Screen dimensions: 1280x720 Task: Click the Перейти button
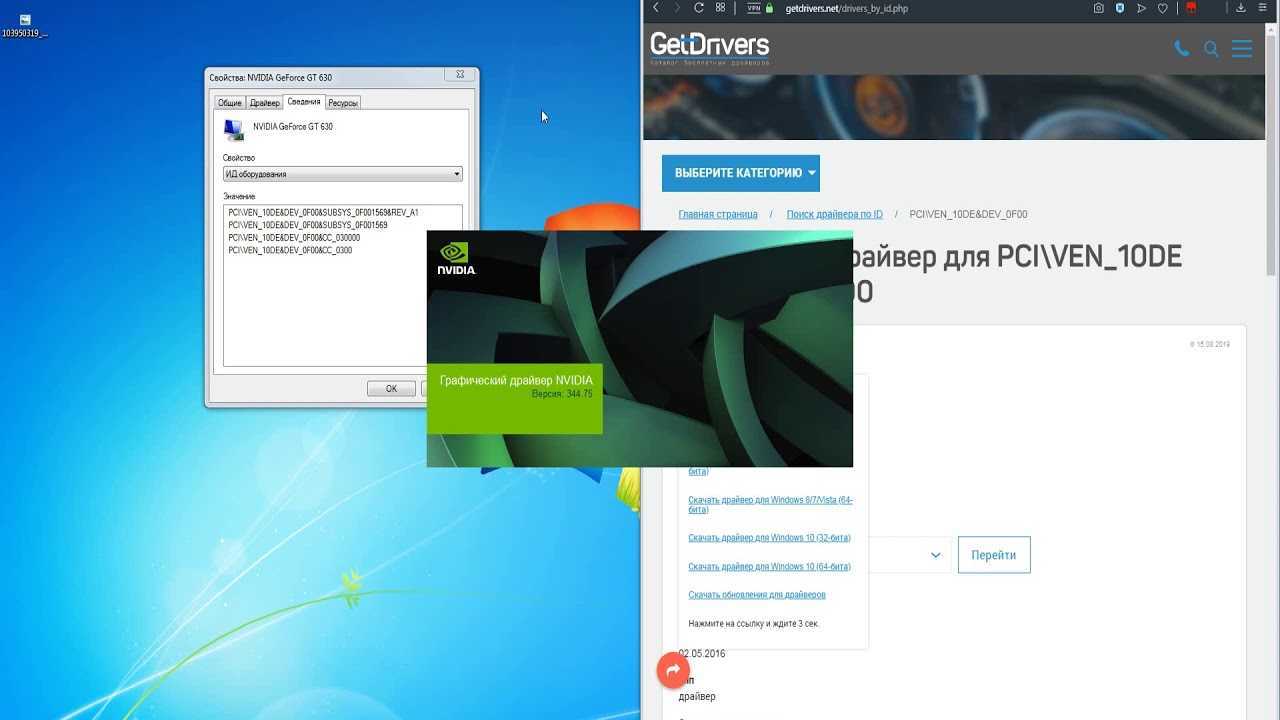click(x=994, y=555)
